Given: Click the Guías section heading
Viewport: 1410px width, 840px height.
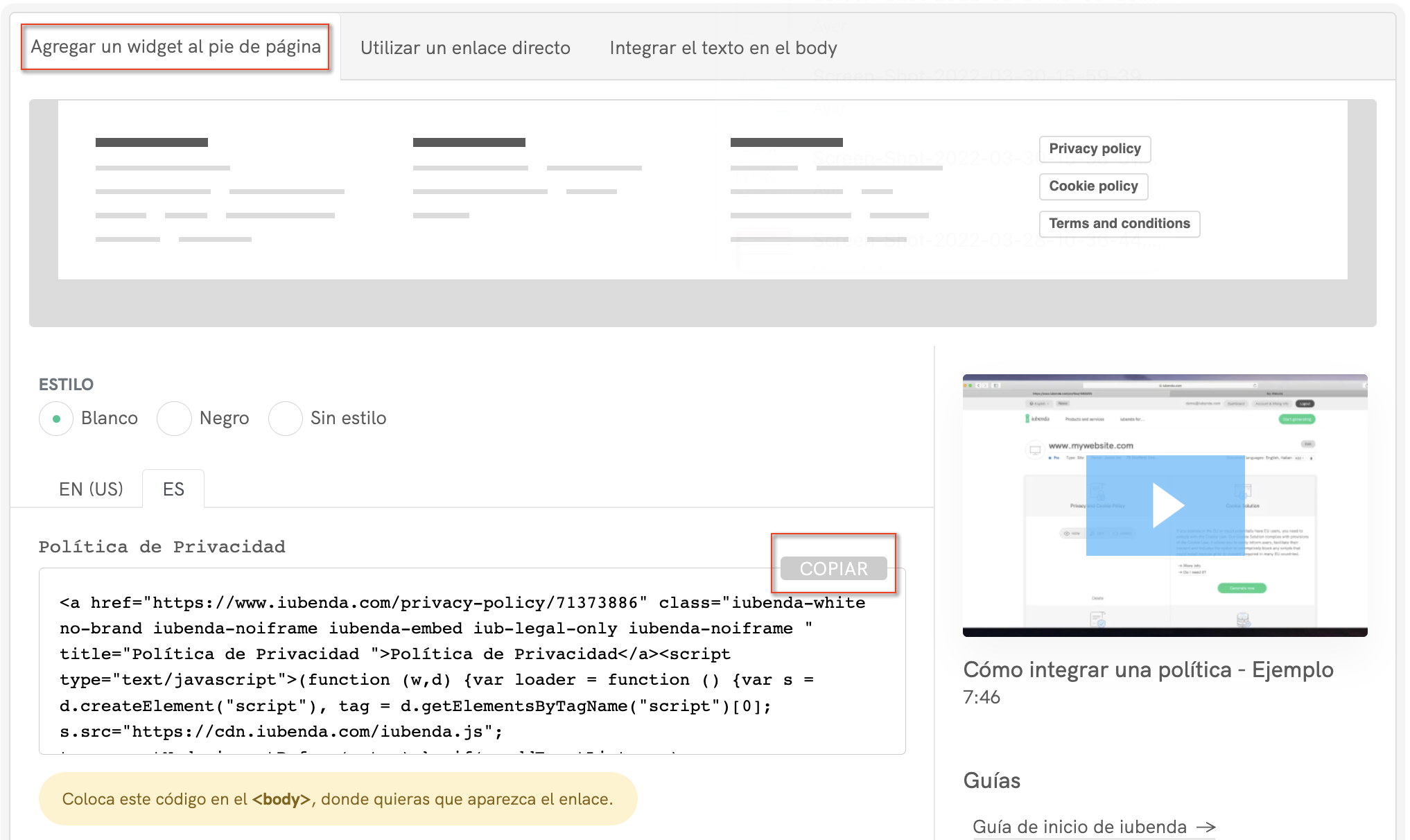Looking at the screenshot, I should 991,780.
